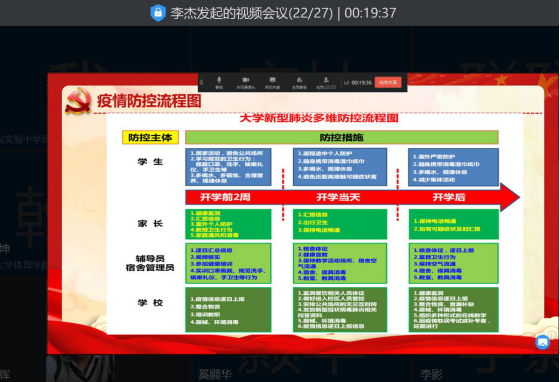Select the 开学后 arrow label
The image size is (560, 382).
(x=449, y=197)
